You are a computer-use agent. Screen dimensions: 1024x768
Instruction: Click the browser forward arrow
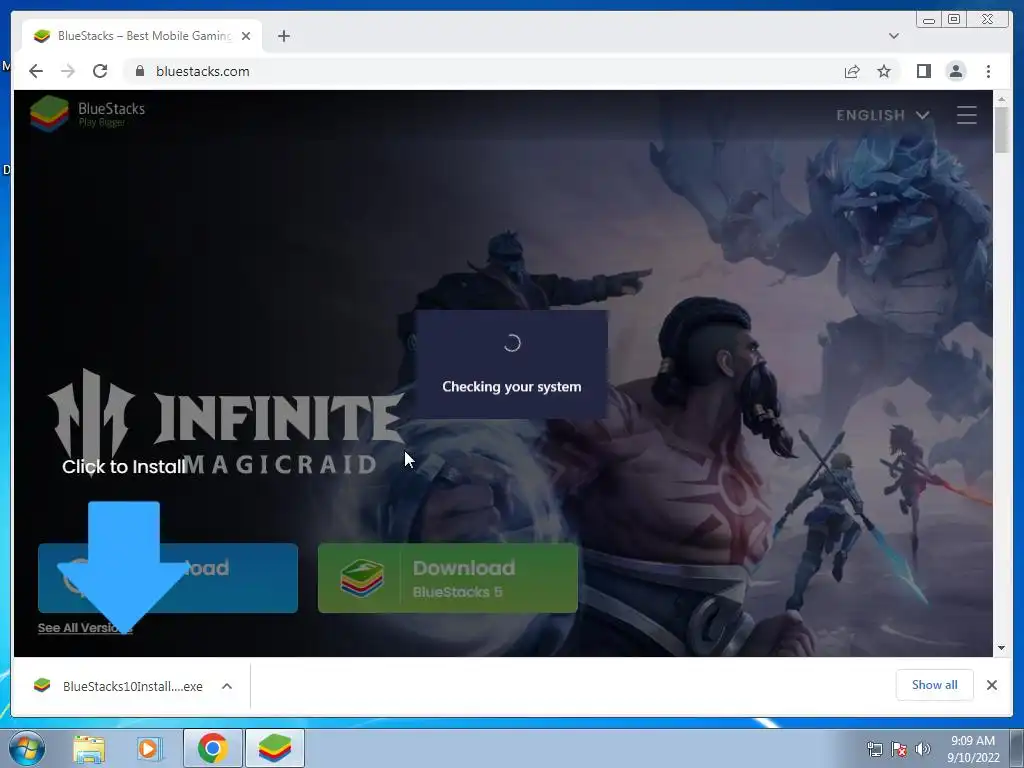(x=68, y=71)
